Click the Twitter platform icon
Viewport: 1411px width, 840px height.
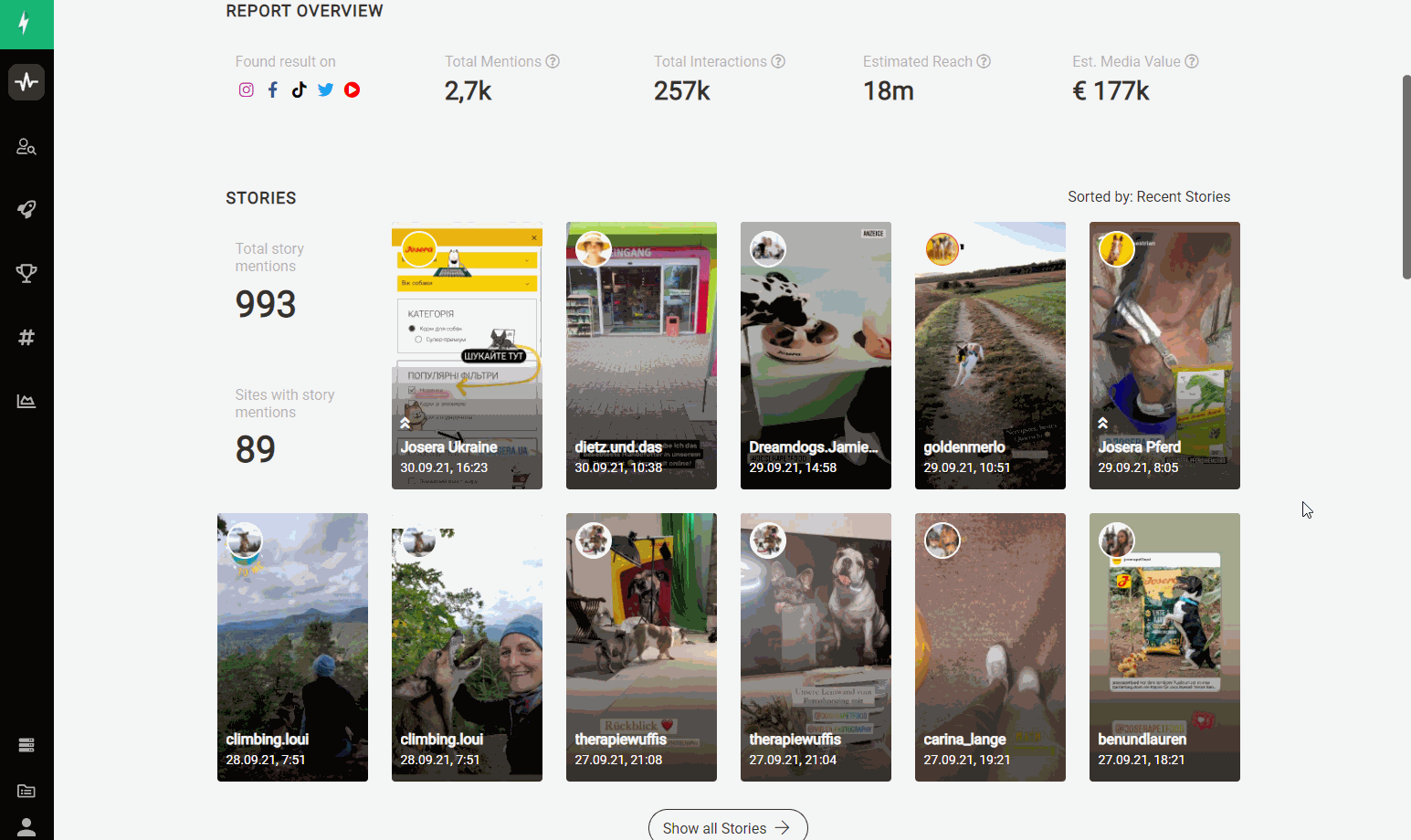325,89
